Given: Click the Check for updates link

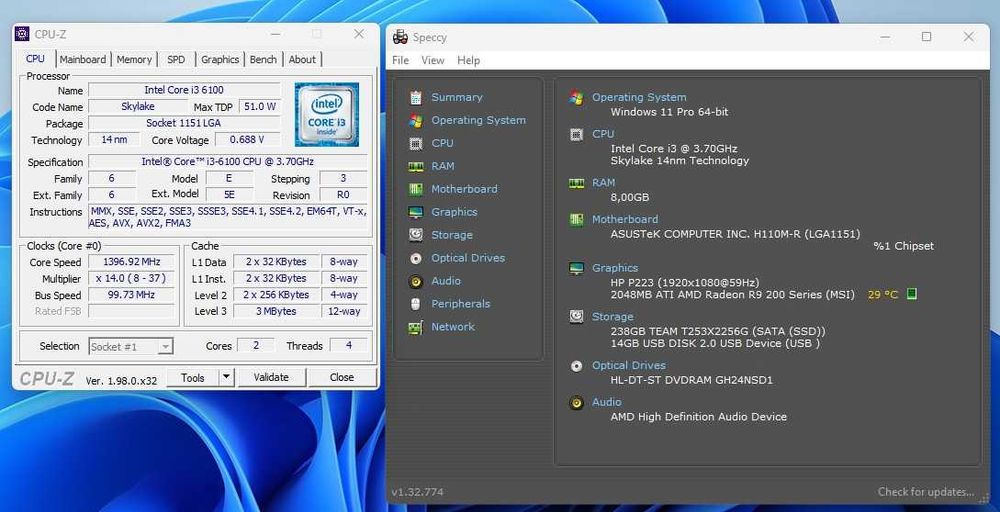Looking at the screenshot, I should coord(926,492).
